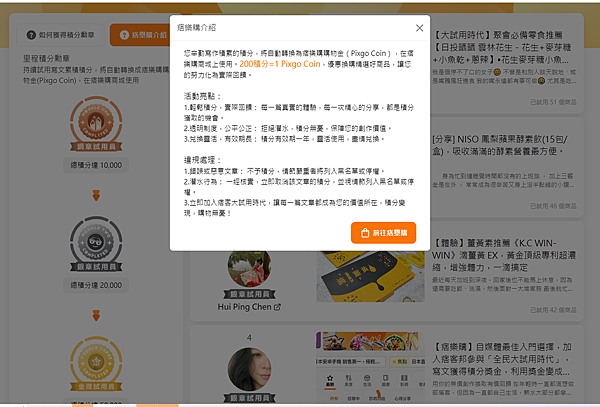
Task: Click the yellow 滴薑黃 product thumbnail
Action: click(x=370, y=277)
